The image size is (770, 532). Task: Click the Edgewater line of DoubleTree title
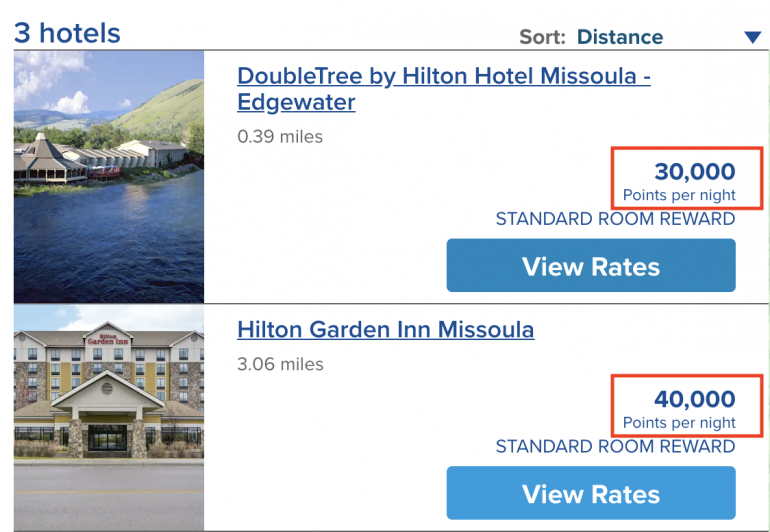coord(296,102)
